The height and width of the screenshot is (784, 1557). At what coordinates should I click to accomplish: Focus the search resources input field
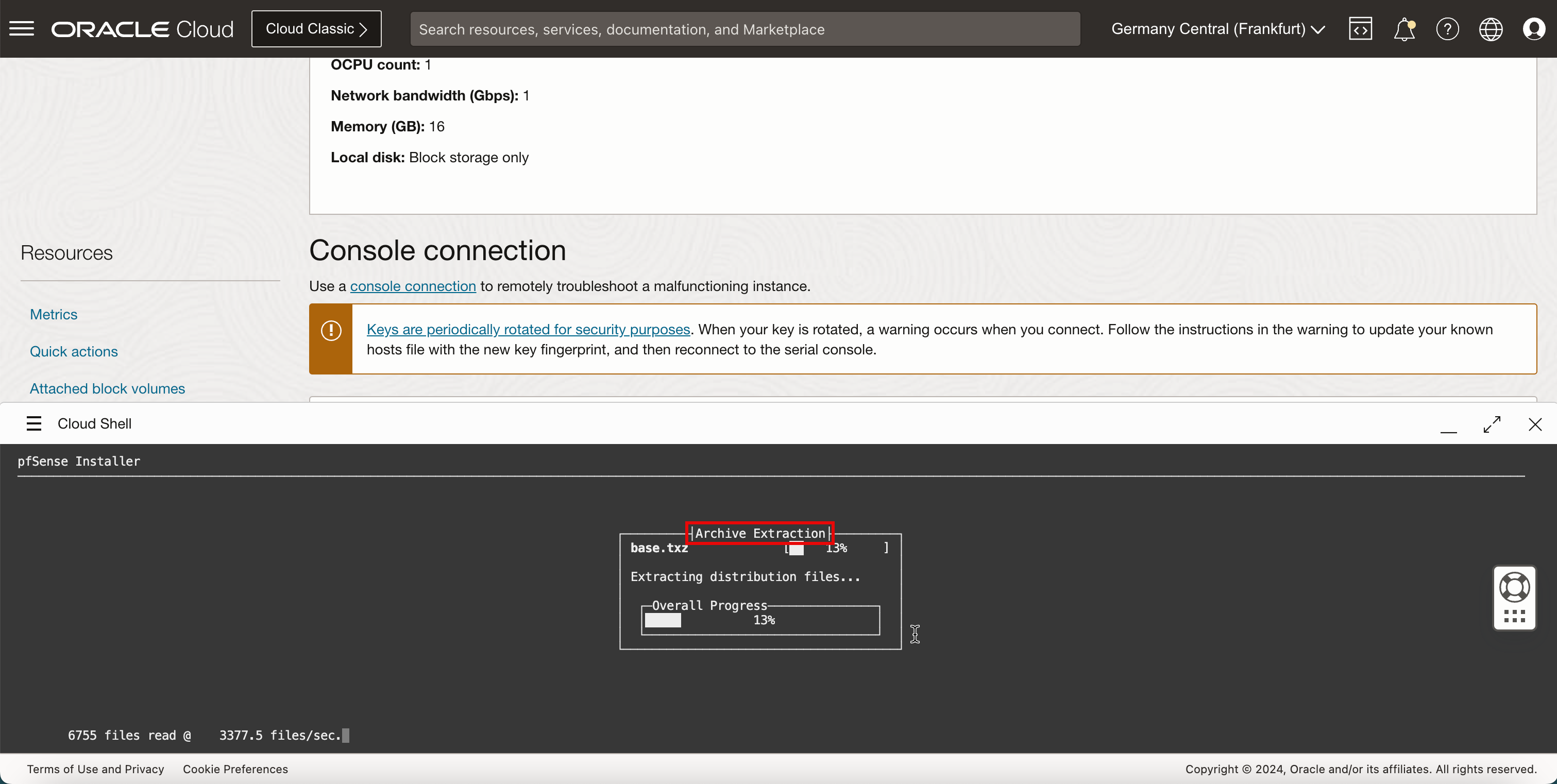[744, 28]
